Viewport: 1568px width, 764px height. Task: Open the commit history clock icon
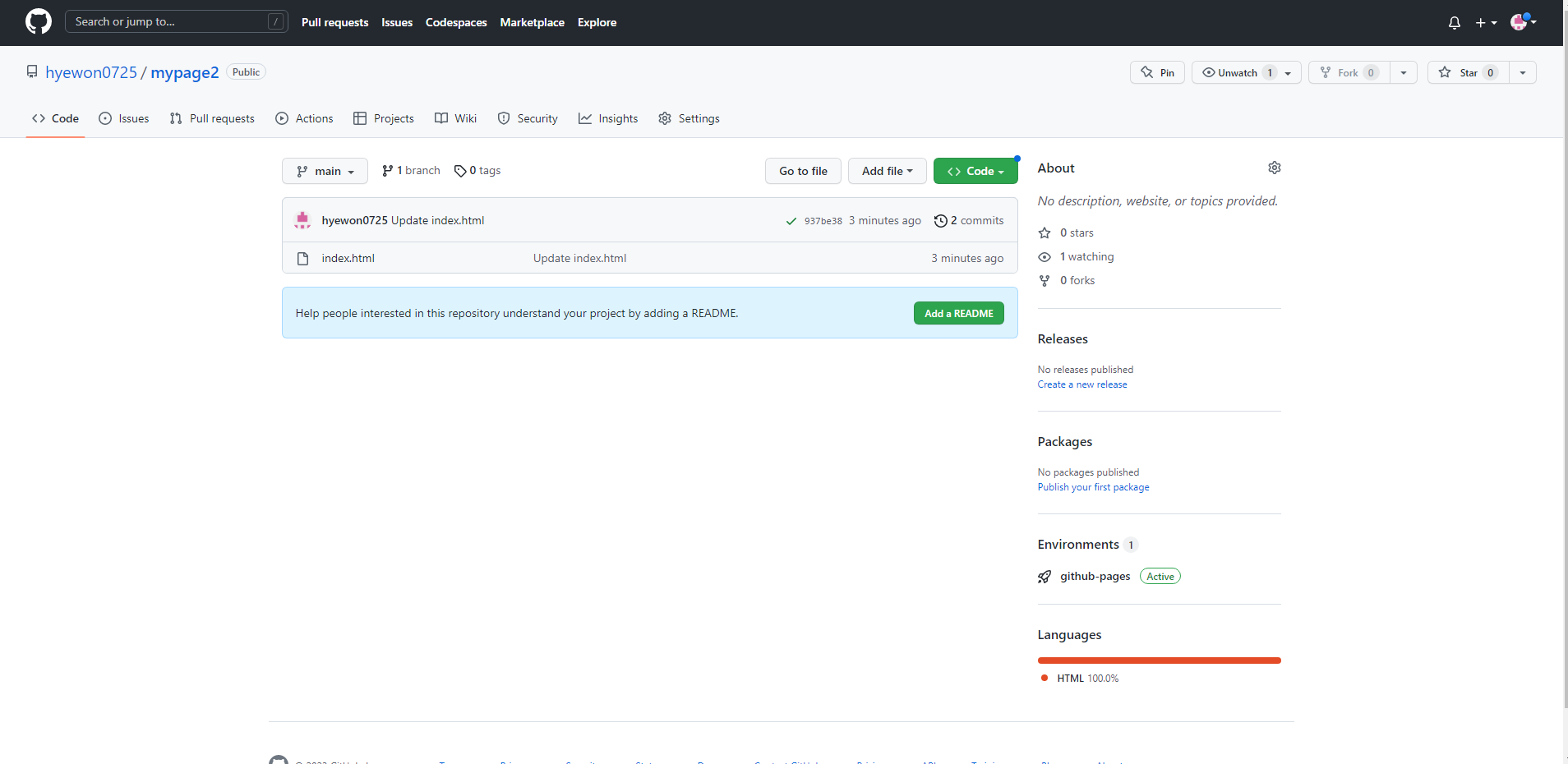pyautogui.click(x=941, y=220)
